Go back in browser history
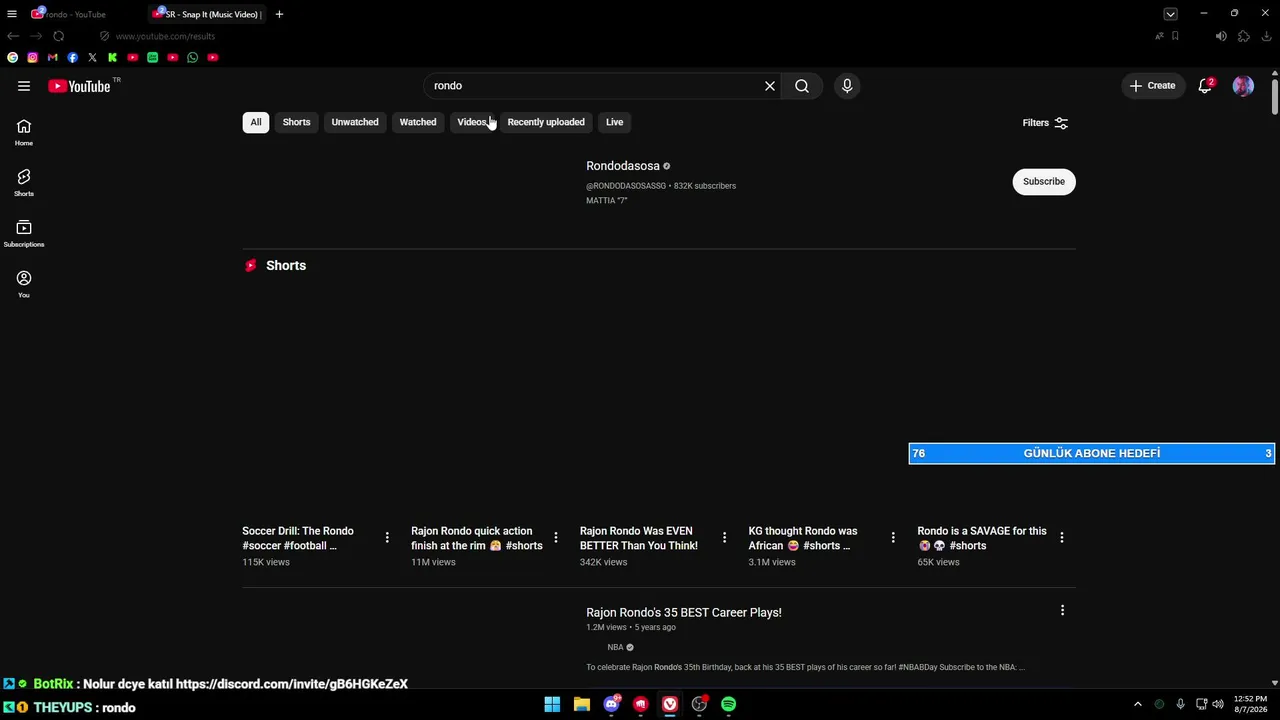Screen dimensions: 1280x720 tap(13, 36)
